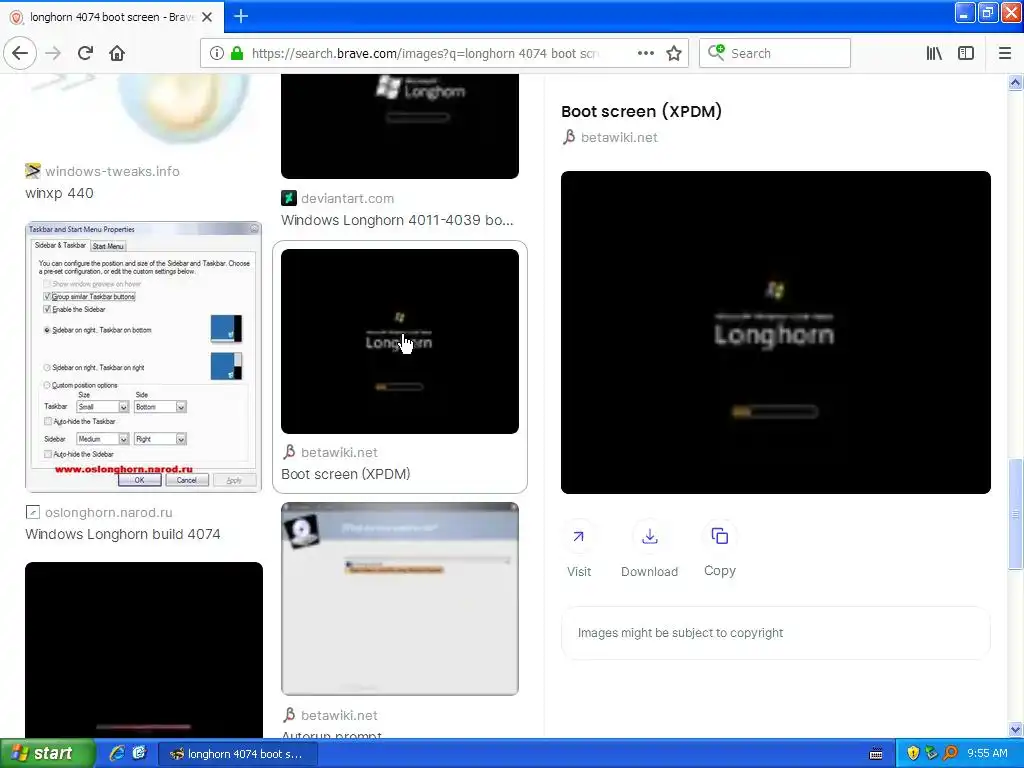Click the scrollbar up arrow

coord(1016,82)
